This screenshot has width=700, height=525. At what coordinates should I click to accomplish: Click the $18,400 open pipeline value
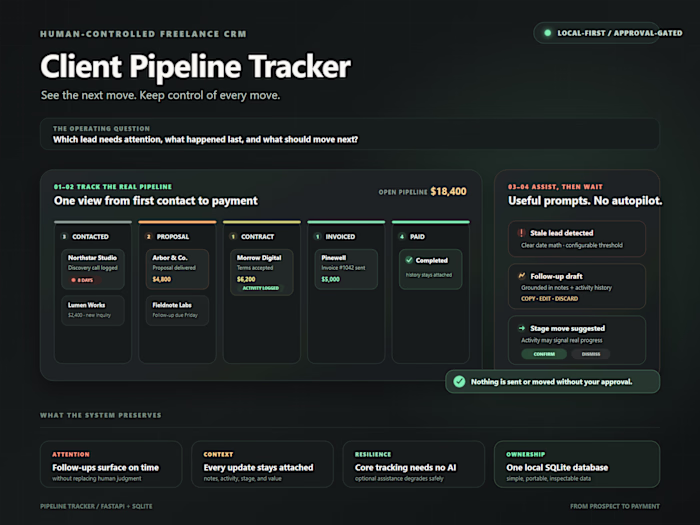click(x=448, y=192)
